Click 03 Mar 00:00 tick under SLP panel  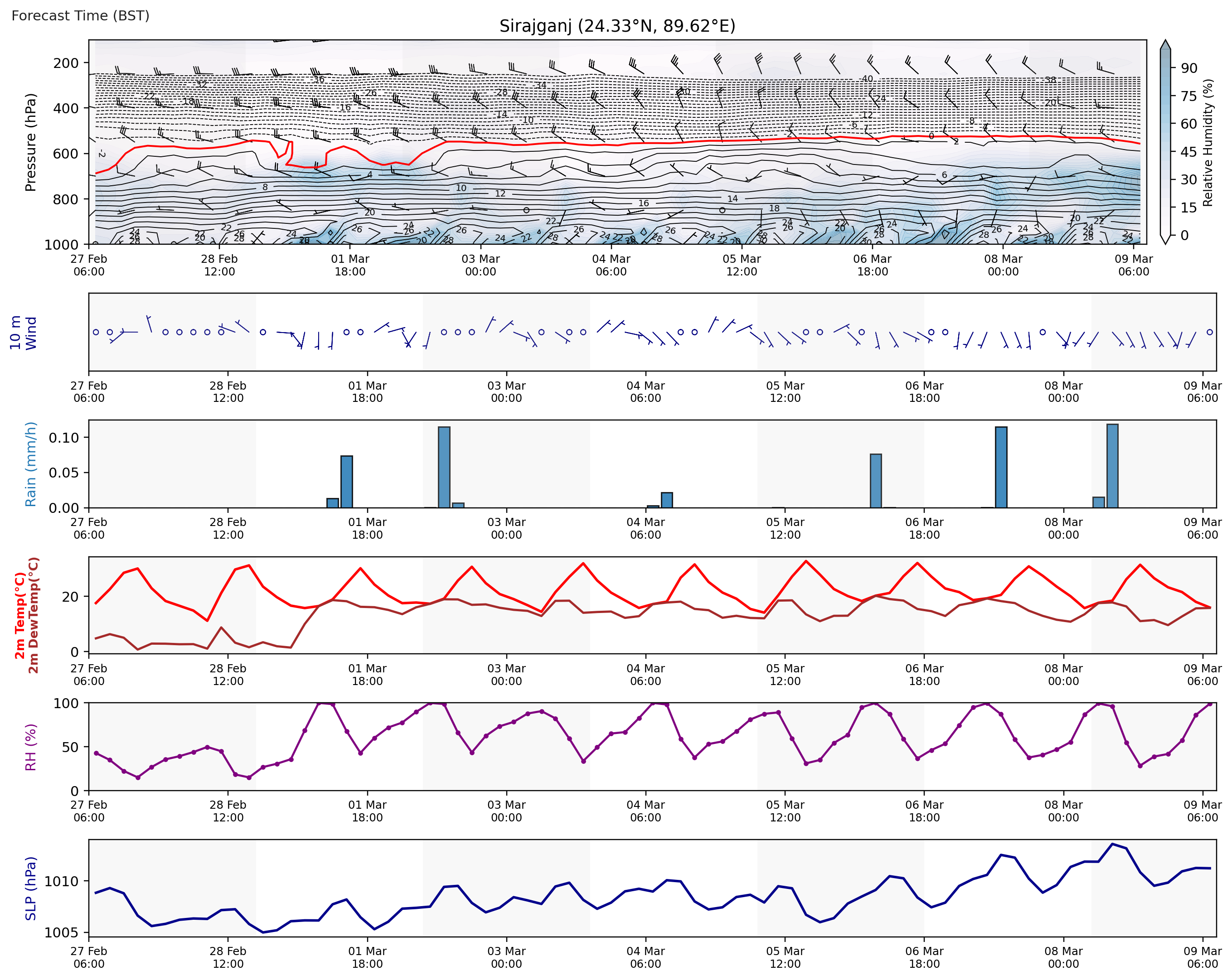(x=506, y=957)
